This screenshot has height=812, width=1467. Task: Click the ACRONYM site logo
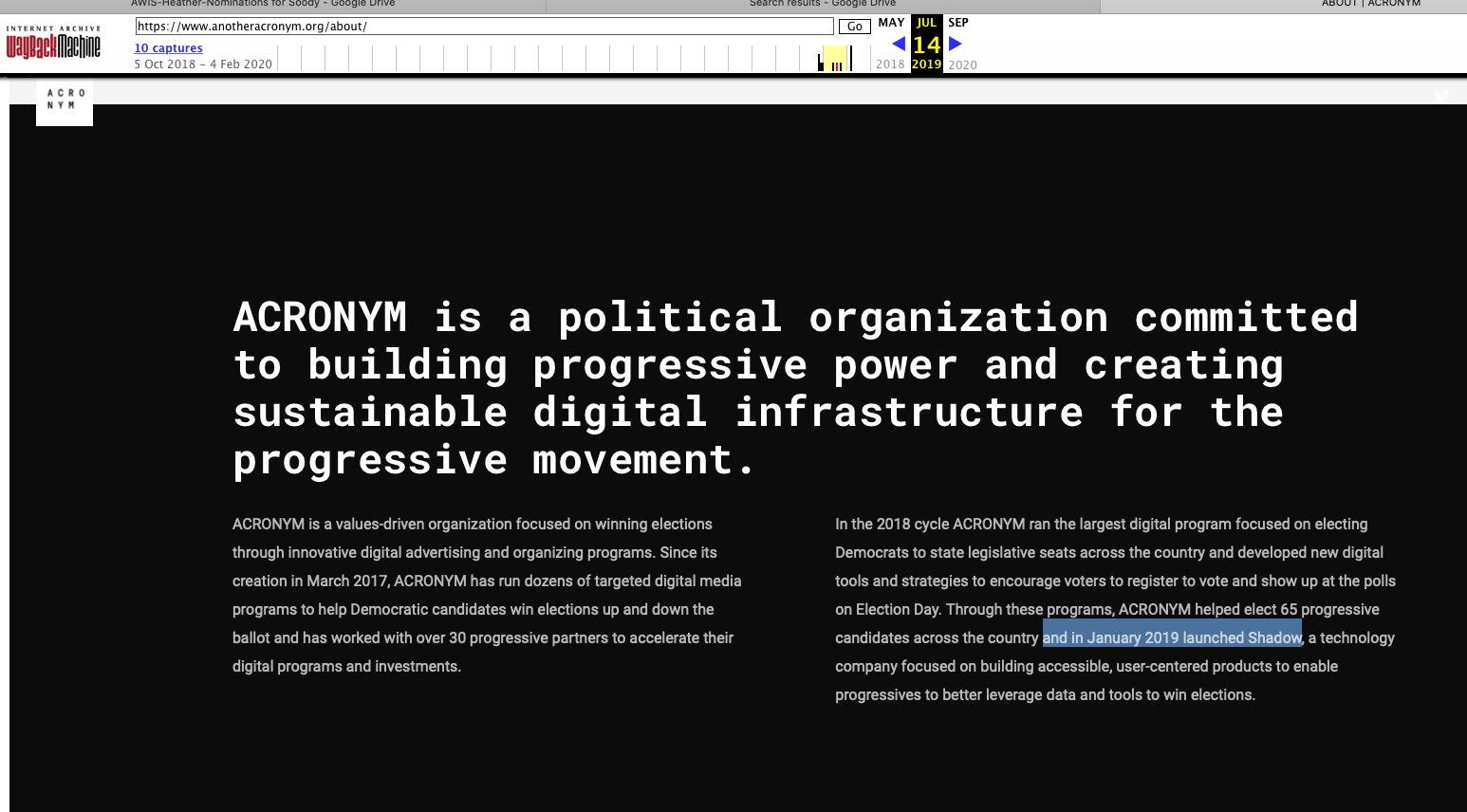65,101
